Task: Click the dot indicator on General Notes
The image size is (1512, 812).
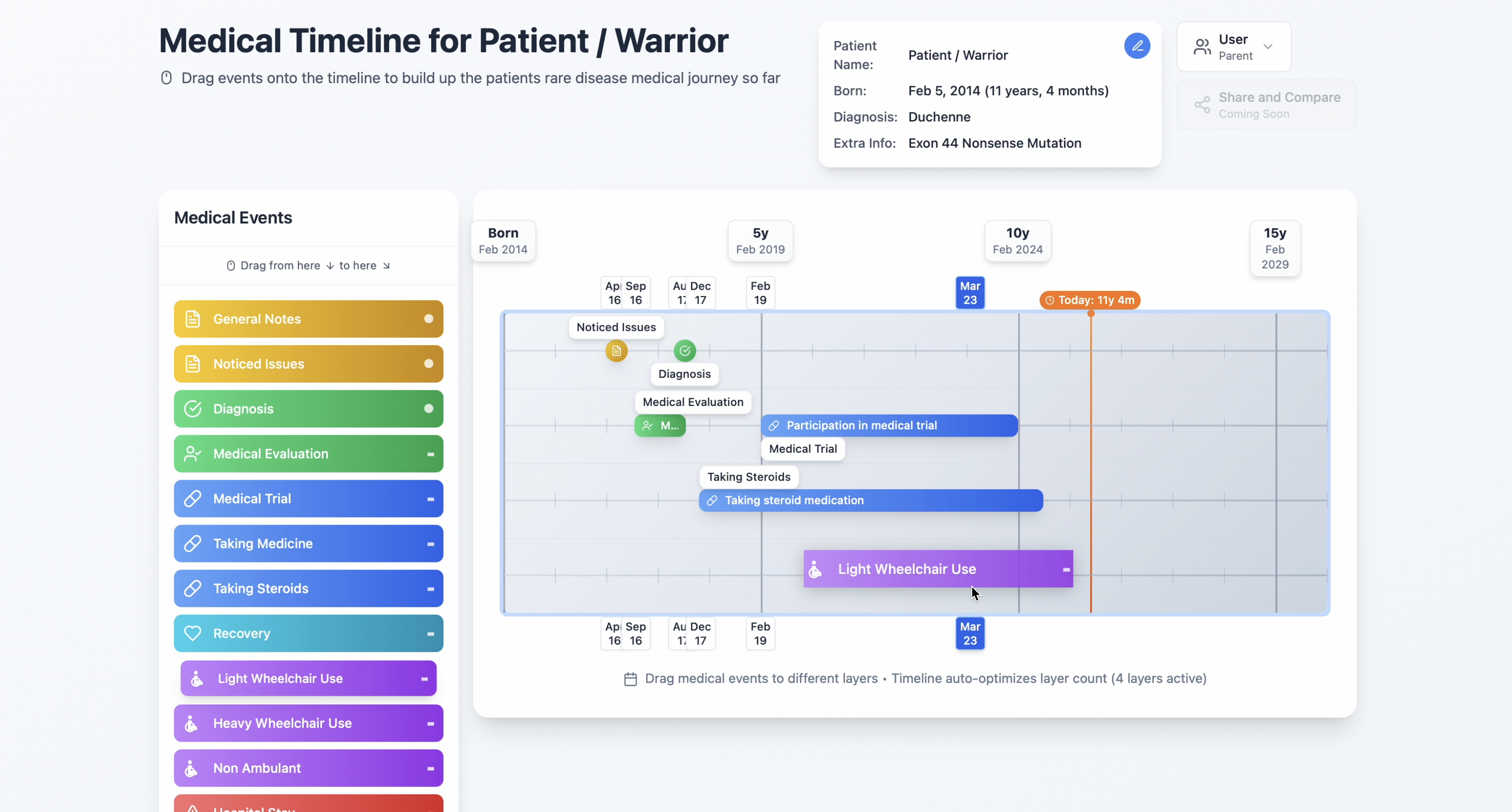Action: 428,319
